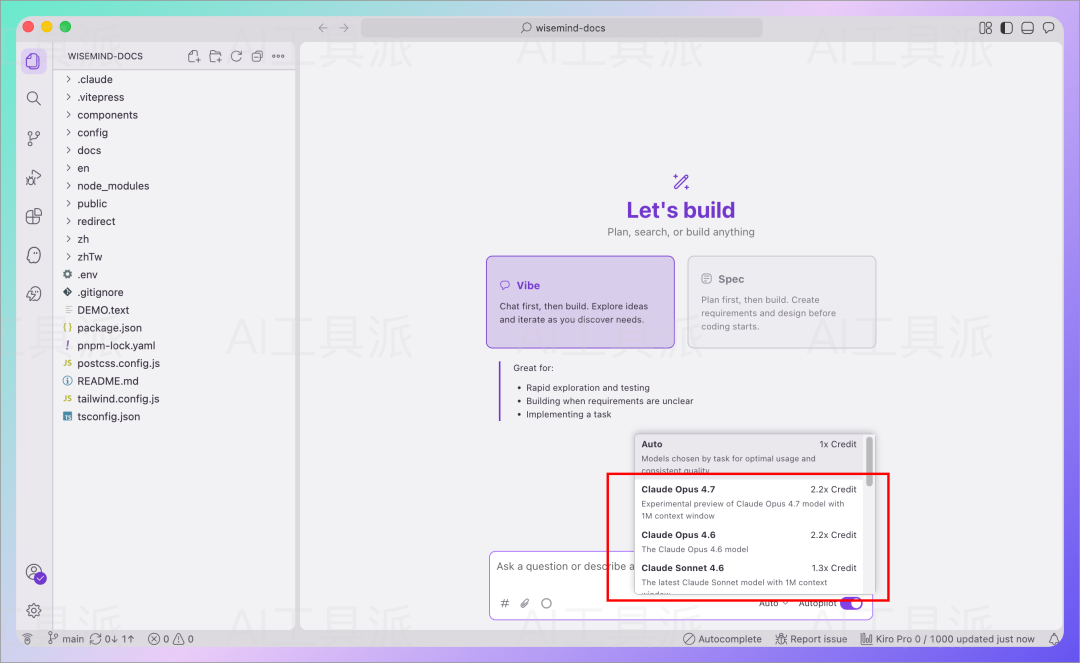
Task: Toggle Autocomplete in the status bar
Action: click(723, 639)
